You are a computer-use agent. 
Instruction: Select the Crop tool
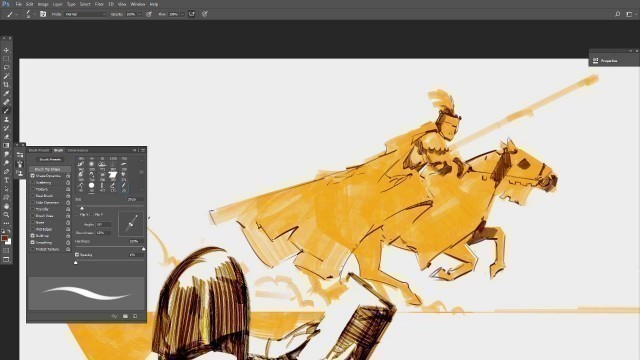[6, 84]
